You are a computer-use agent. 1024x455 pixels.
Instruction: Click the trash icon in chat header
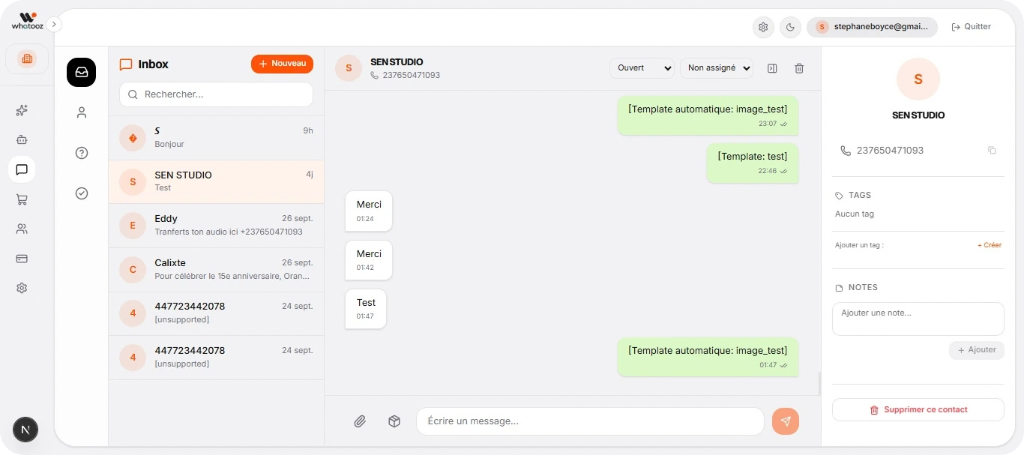click(799, 68)
